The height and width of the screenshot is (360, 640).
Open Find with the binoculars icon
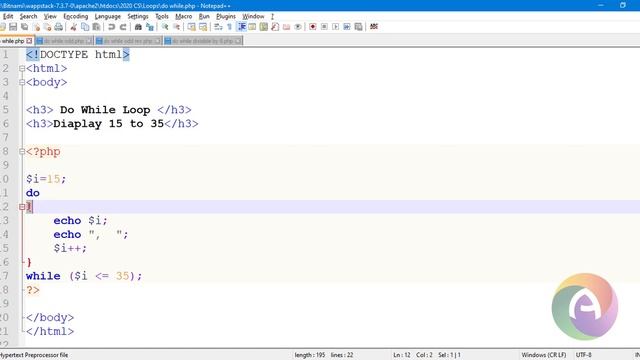pos(138,27)
